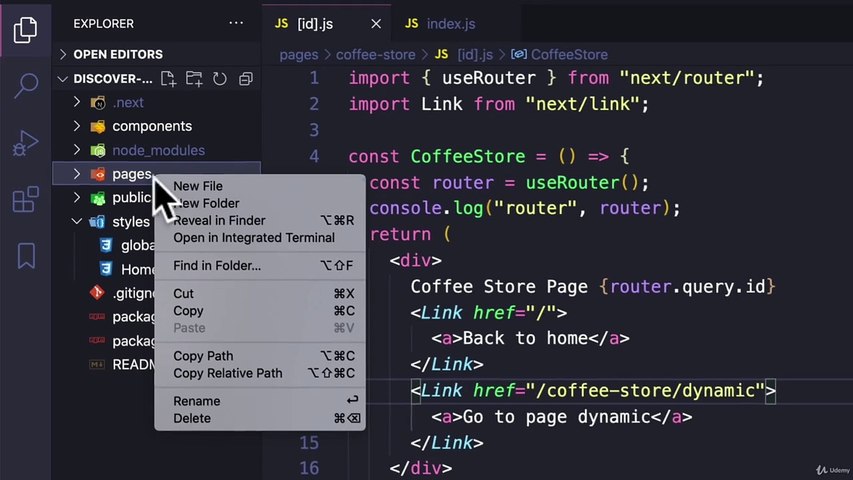Place cursor on "next/router" string
853x480 pixels.
coord(687,78)
